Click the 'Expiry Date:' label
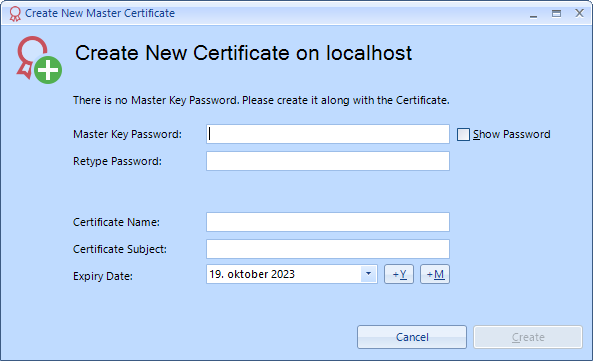593x361 pixels. click(x=103, y=276)
